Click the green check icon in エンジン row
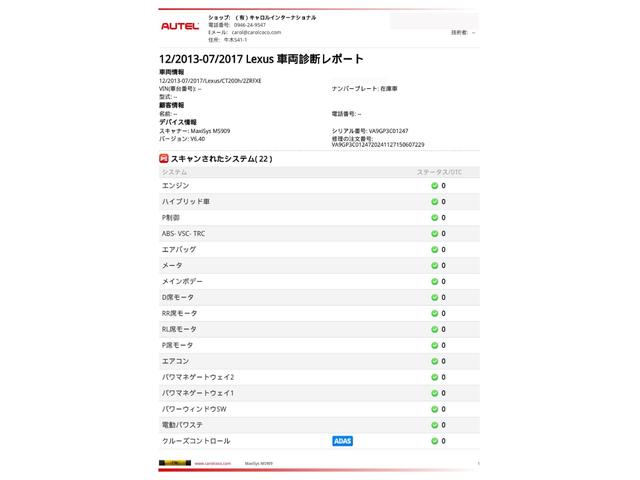Screen dimensions: 640x480 click(x=435, y=186)
